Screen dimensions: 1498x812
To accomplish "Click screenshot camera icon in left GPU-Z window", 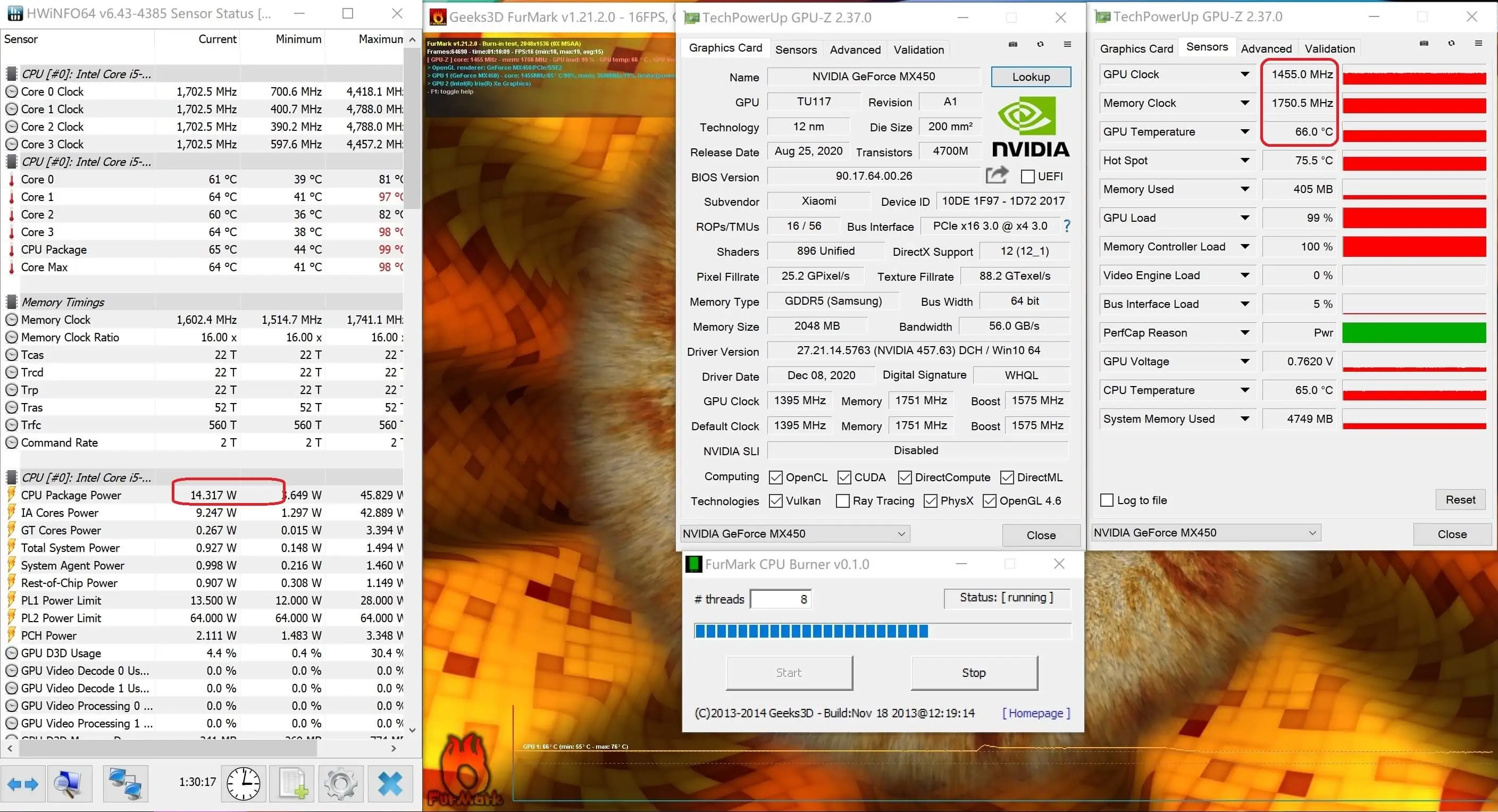I will [1013, 44].
